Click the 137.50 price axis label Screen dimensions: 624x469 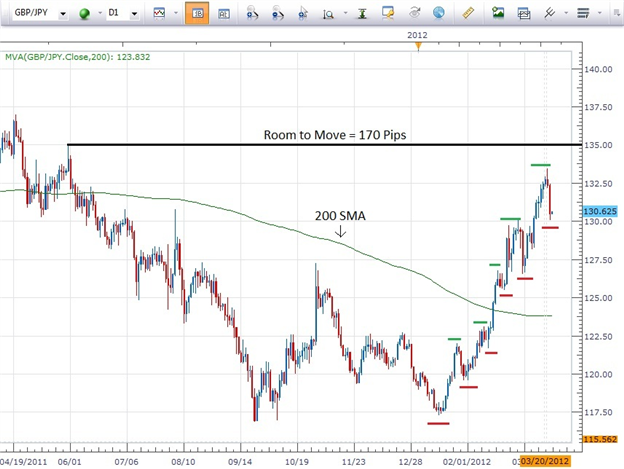[x=598, y=107]
